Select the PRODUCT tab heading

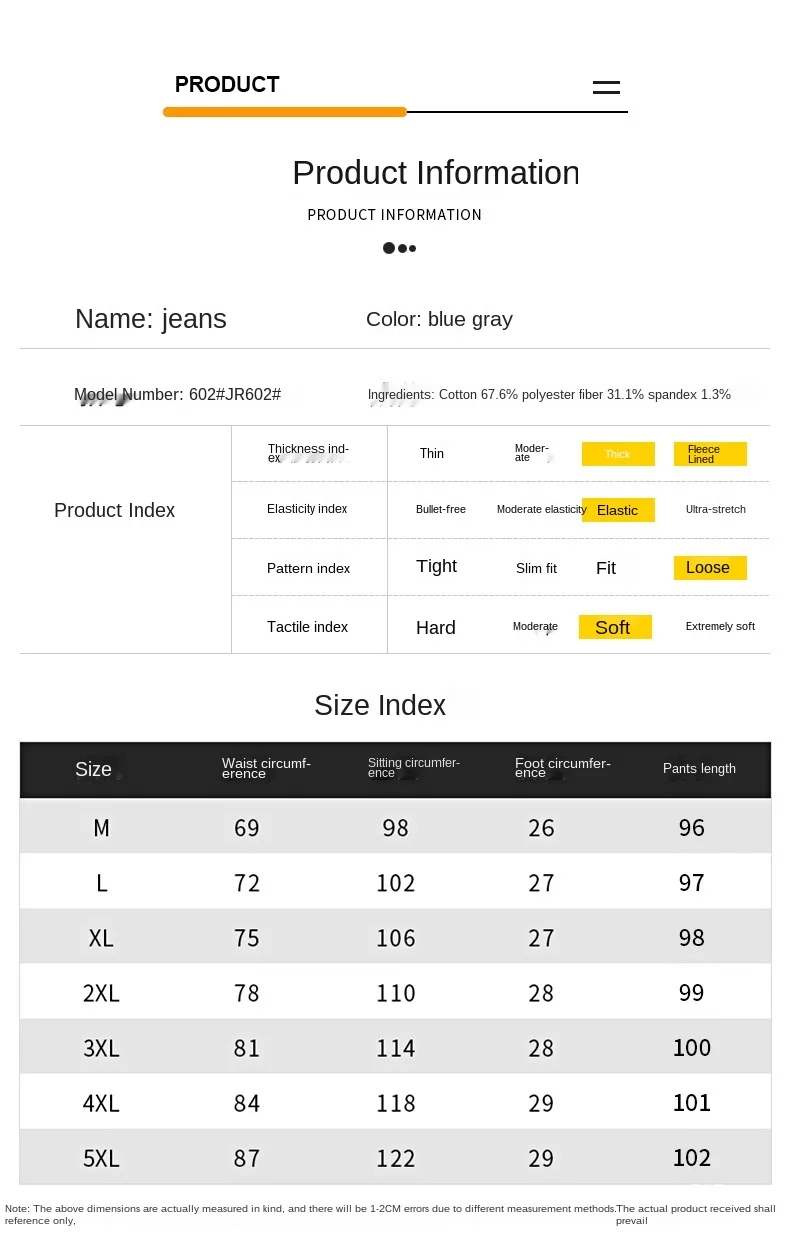coord(227,84)
